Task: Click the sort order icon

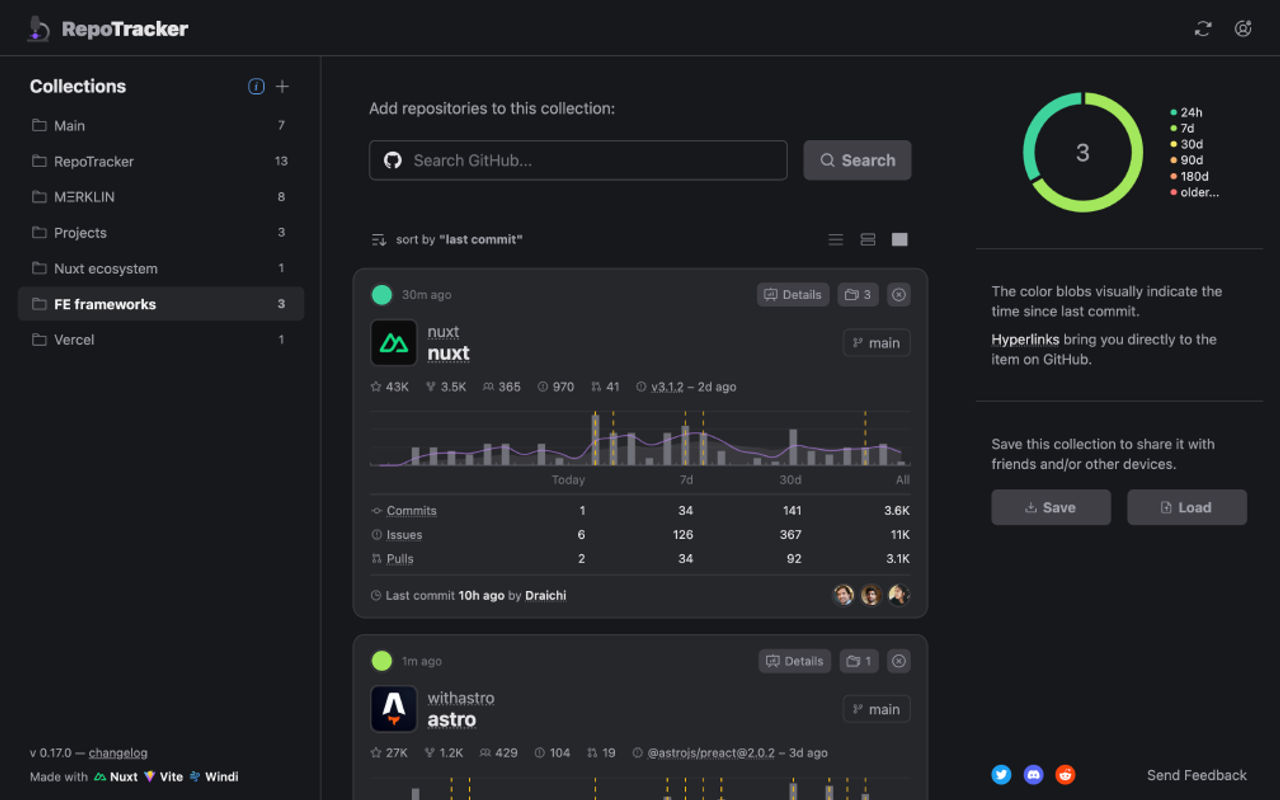Action: coord(379,240)
